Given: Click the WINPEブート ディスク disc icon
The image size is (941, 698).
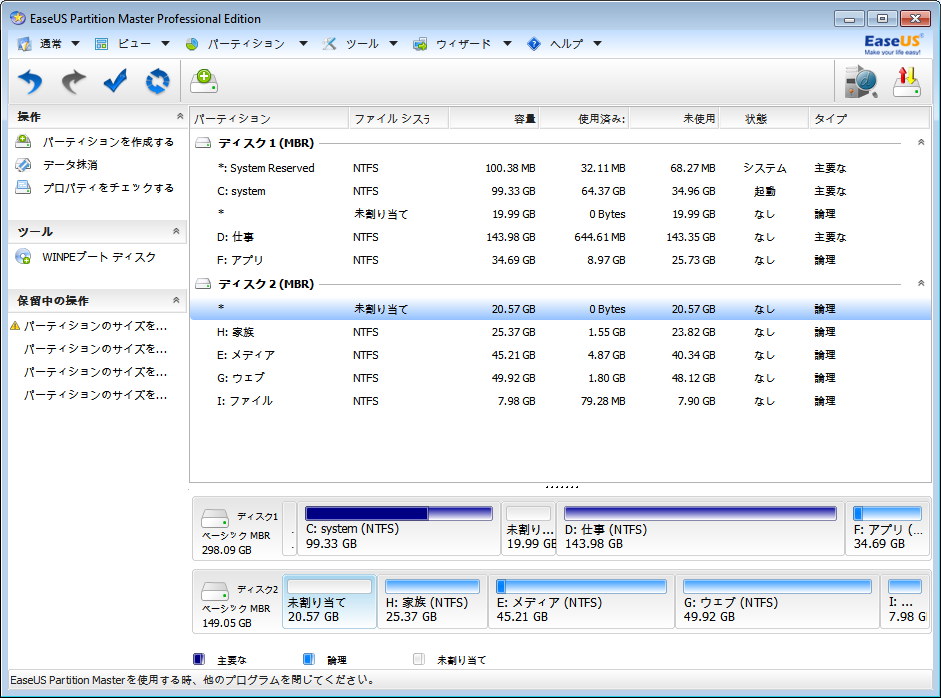Looking at the screenshot, I should click(x=23, y=257).
